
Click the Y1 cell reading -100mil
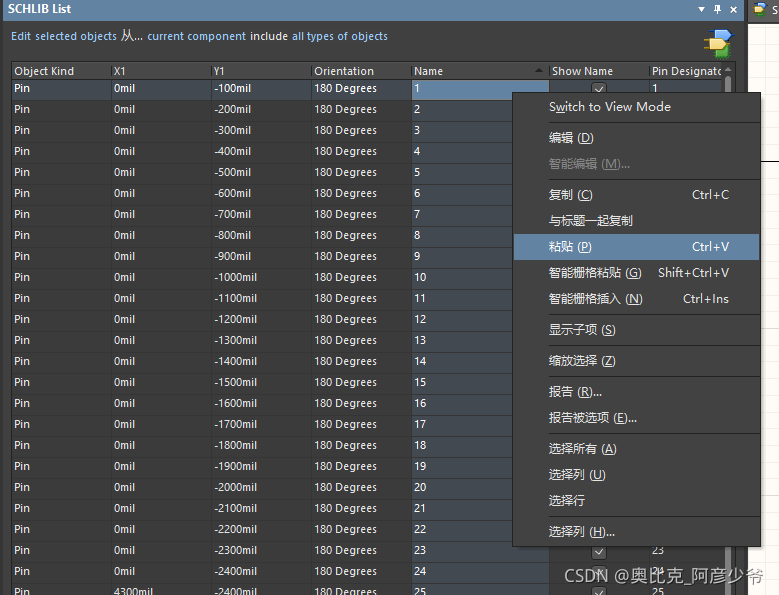pos(262,88)
